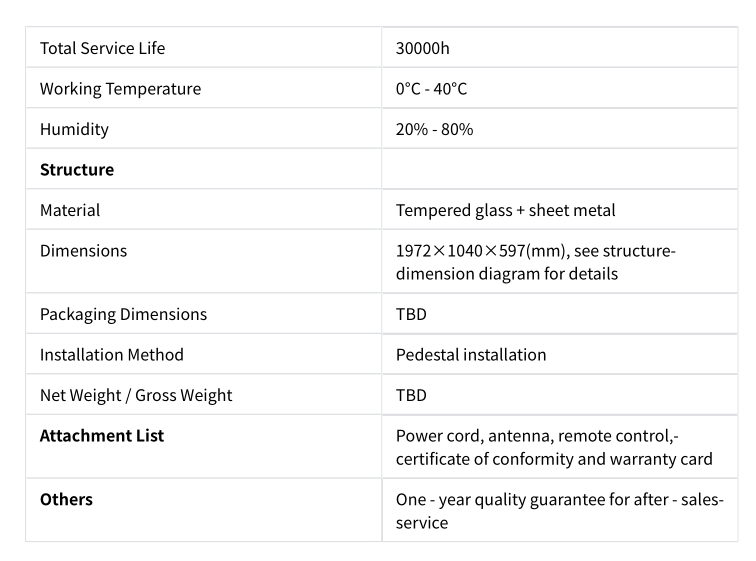Click the Packaging Dimensions label

point(123,315)
